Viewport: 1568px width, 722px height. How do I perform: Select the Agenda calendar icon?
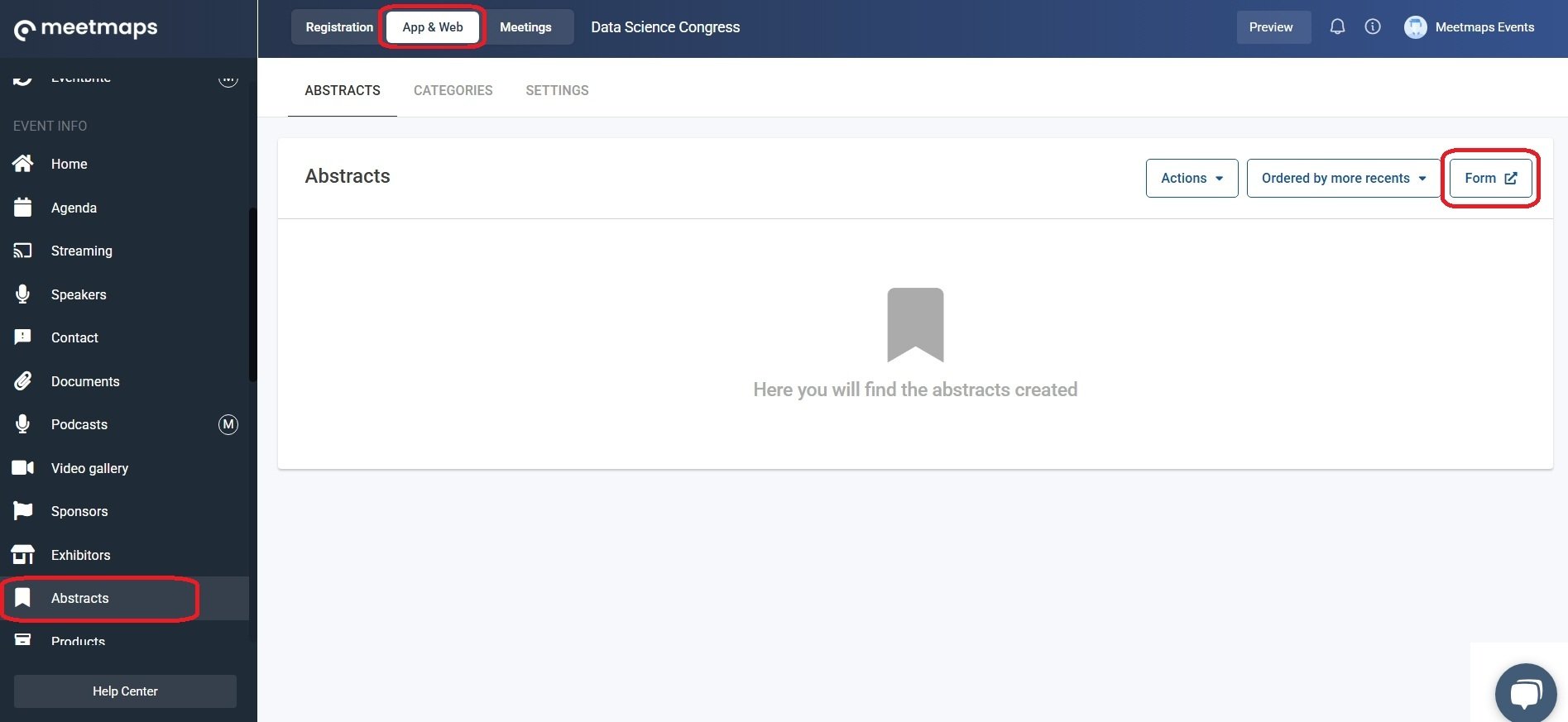(x=23, y=207)
